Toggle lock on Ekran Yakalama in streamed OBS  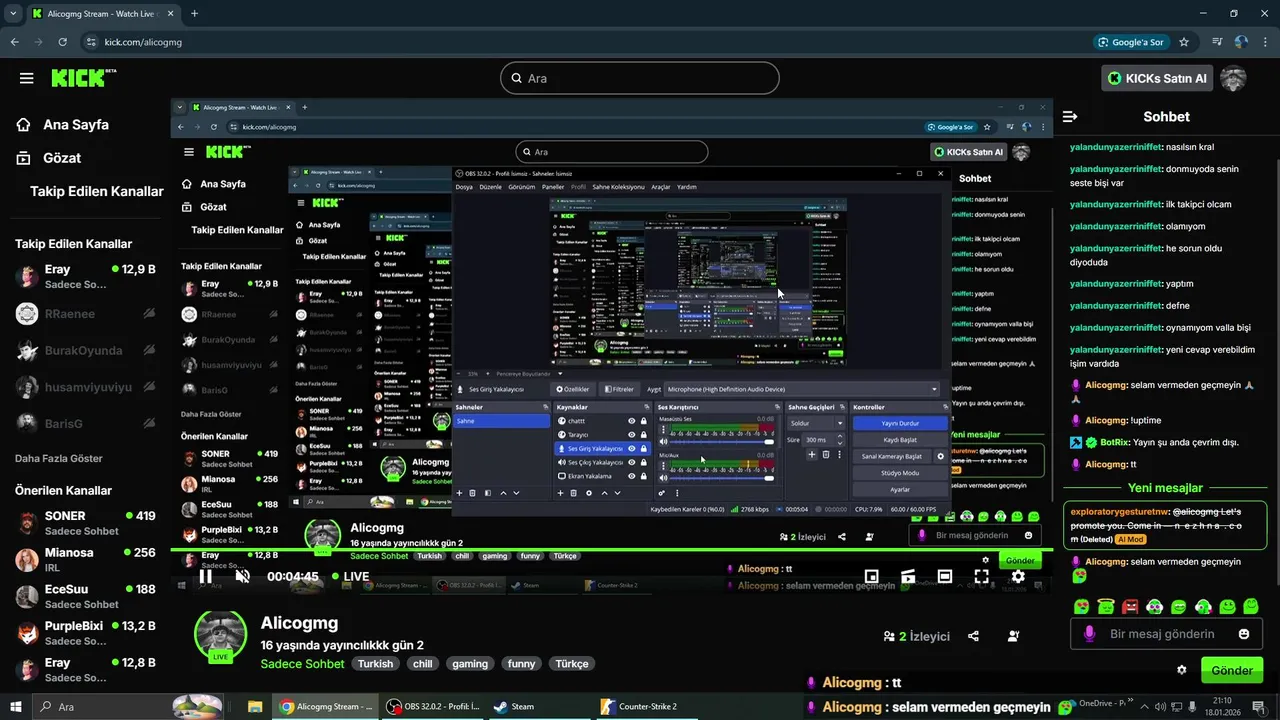643,476
